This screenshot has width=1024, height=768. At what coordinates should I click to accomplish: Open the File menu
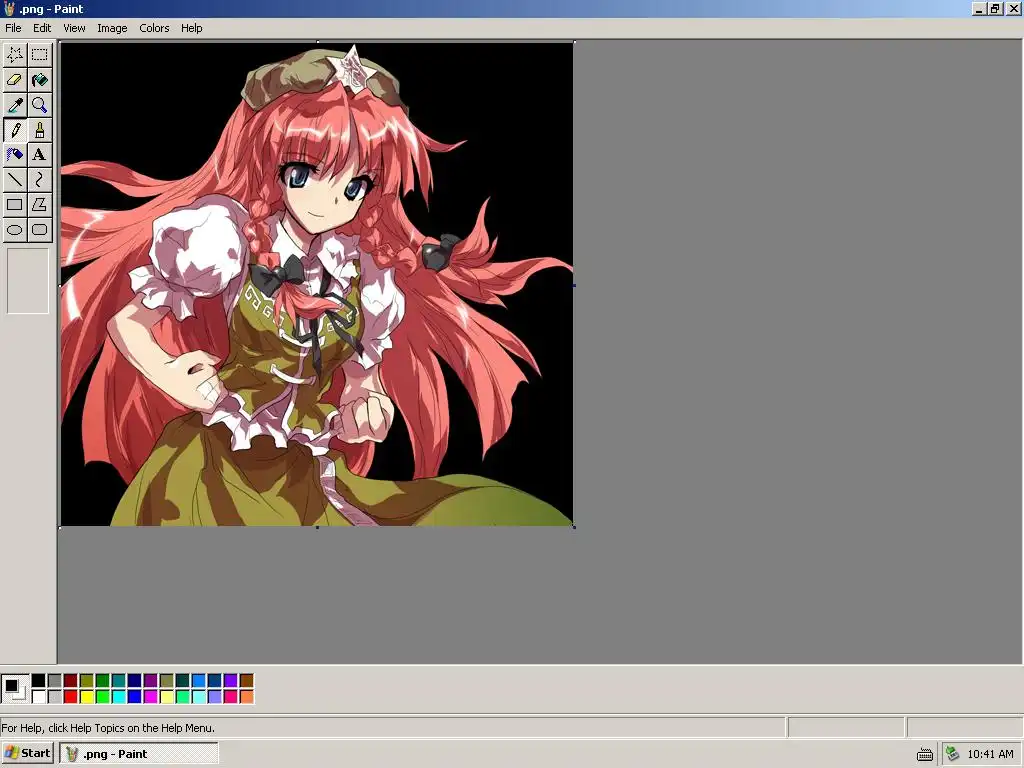coord(13,28)
